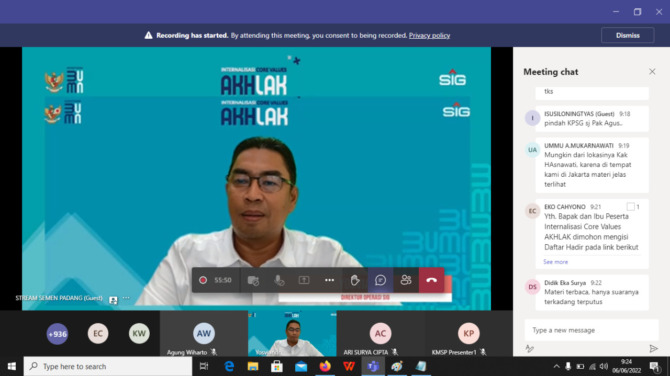This screenshot has height=376, width=670.
Task: Click Didik Eka Surya's message text
Action: point(591,297)
